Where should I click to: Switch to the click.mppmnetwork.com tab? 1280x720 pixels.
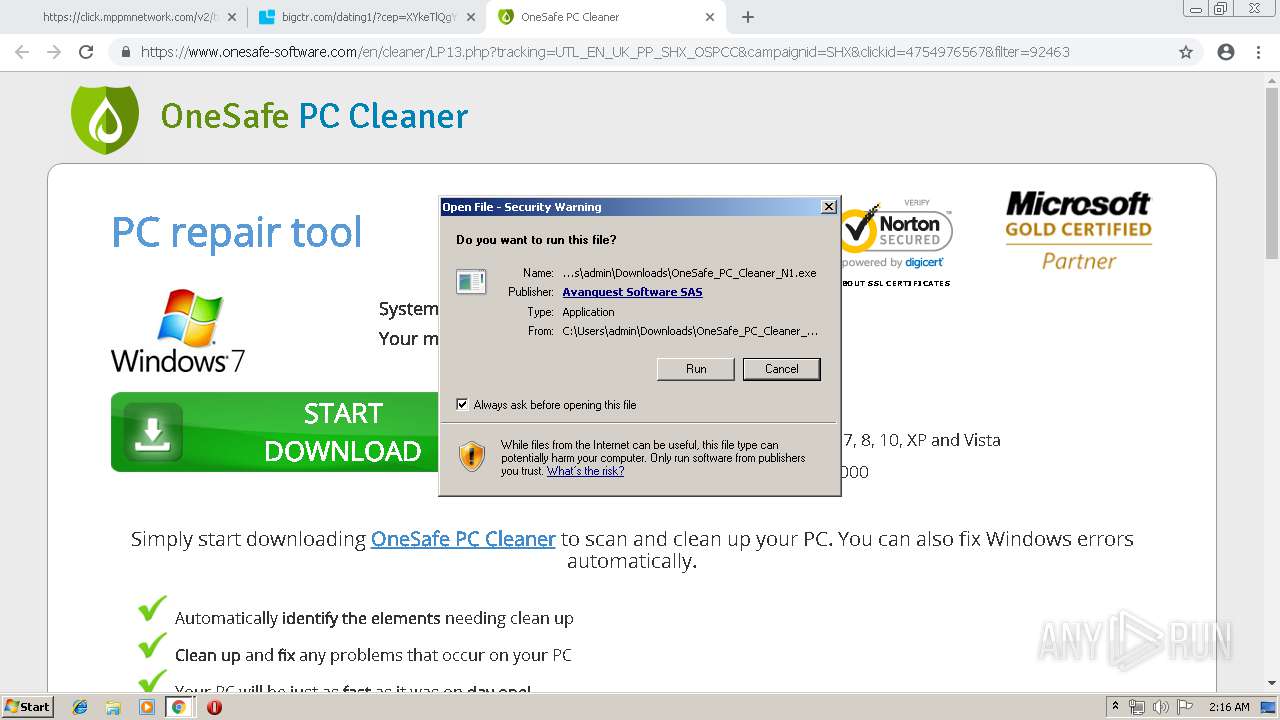click(x=128, y=17)
